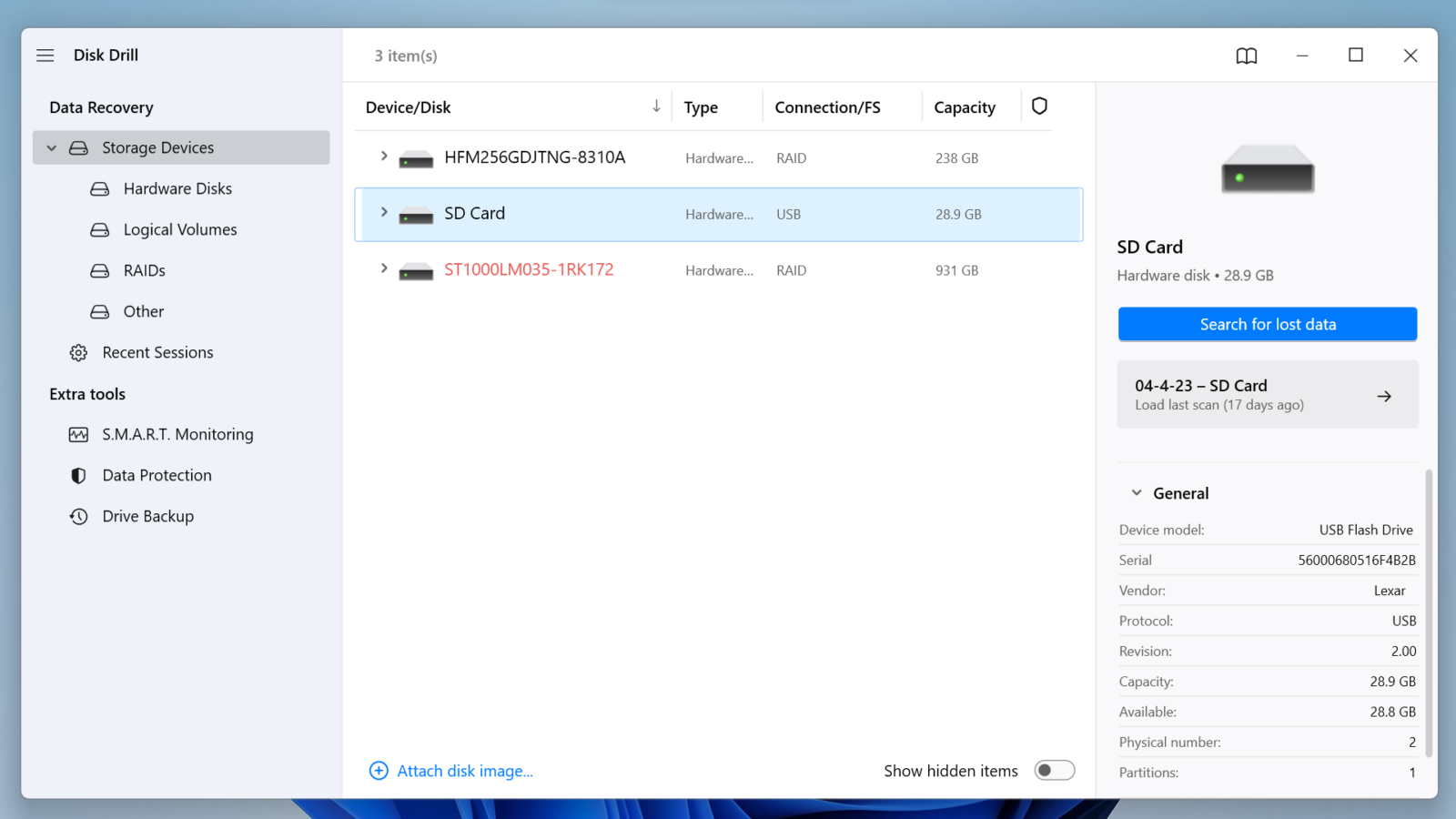
Task: Open the hamburger menu next to Disk Drill
Action: pyautogui.click(x=45, y=56)
